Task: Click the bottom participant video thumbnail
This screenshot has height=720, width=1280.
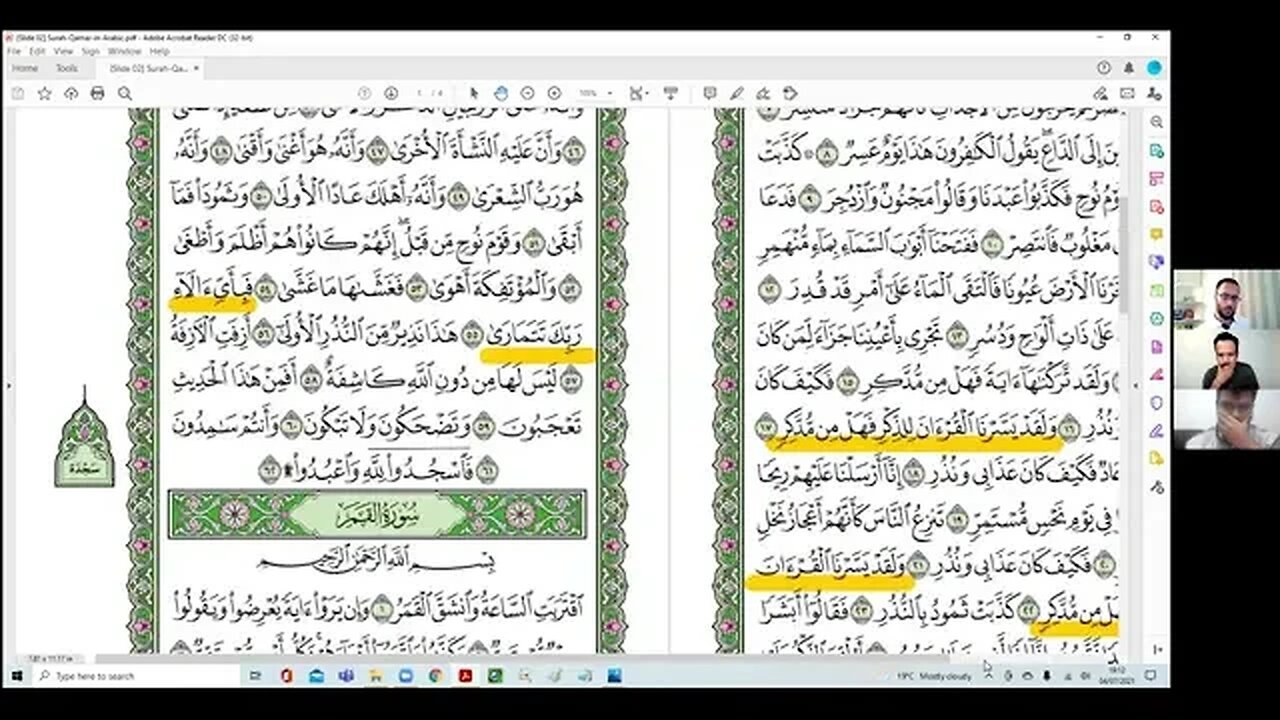Action: point(1226,419)
